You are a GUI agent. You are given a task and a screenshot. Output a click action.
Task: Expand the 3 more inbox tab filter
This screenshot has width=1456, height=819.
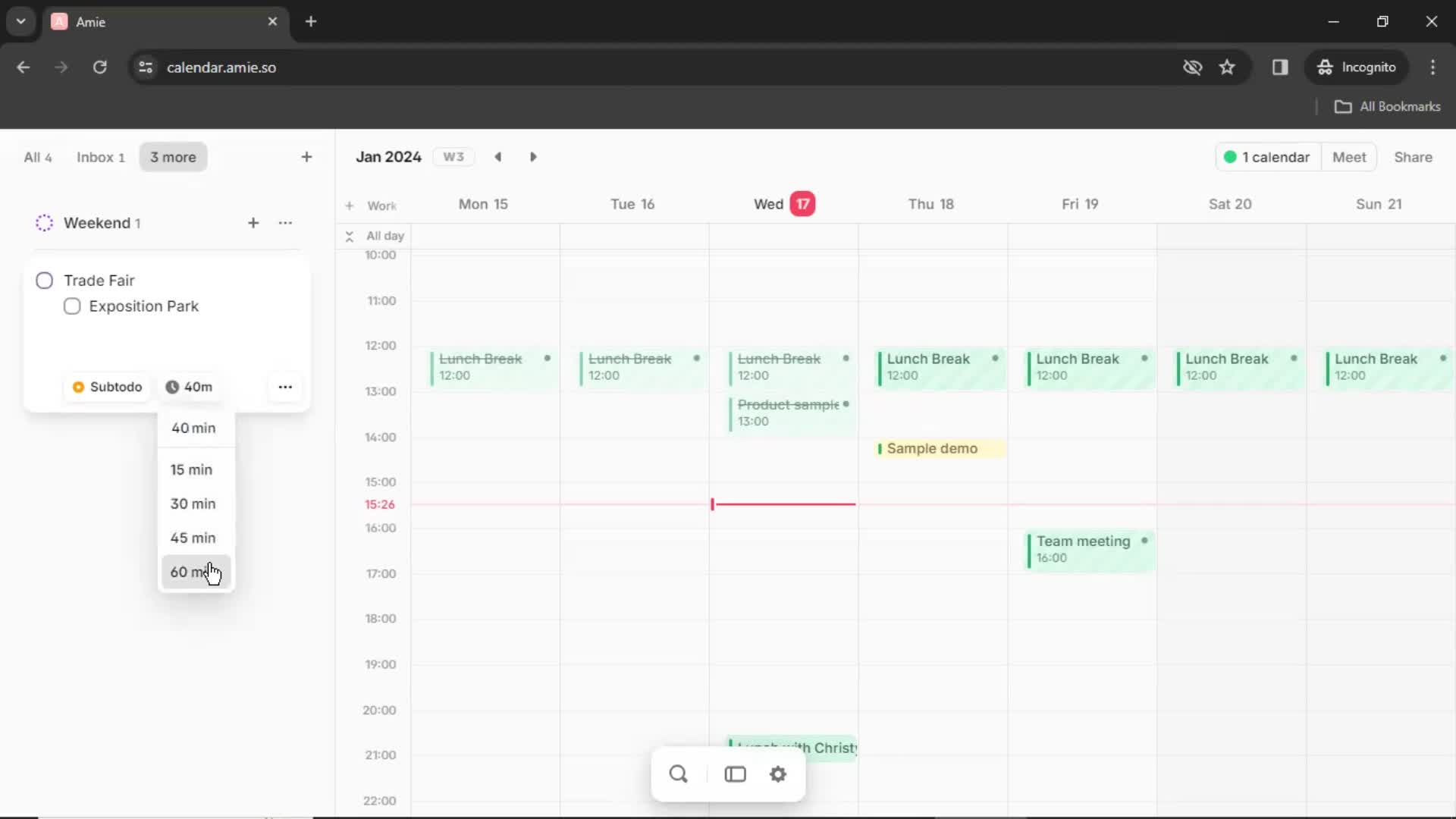(172, 157)
